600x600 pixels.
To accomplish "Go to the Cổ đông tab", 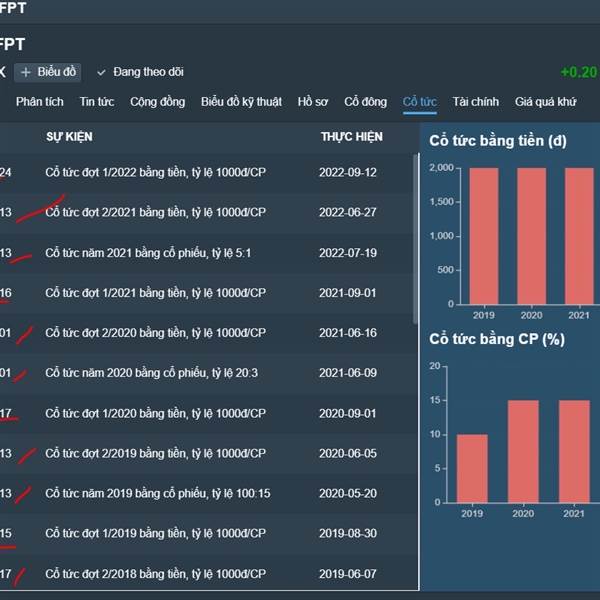I will point(365,102).
